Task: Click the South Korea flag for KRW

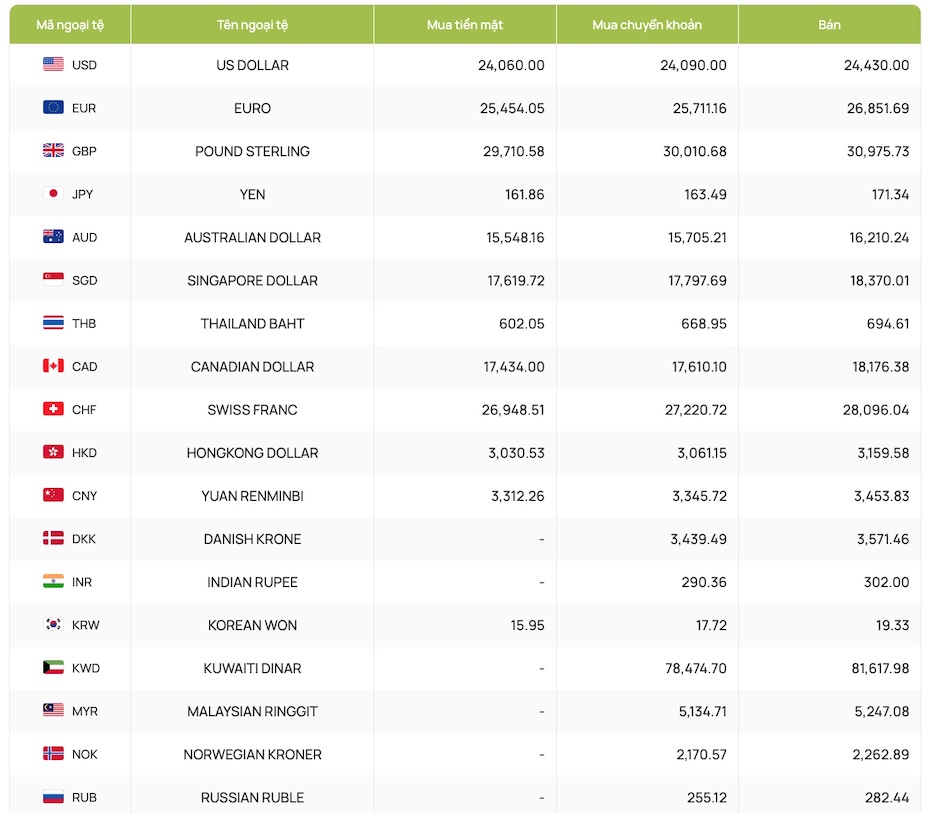Action: click(x=53, y=625)
